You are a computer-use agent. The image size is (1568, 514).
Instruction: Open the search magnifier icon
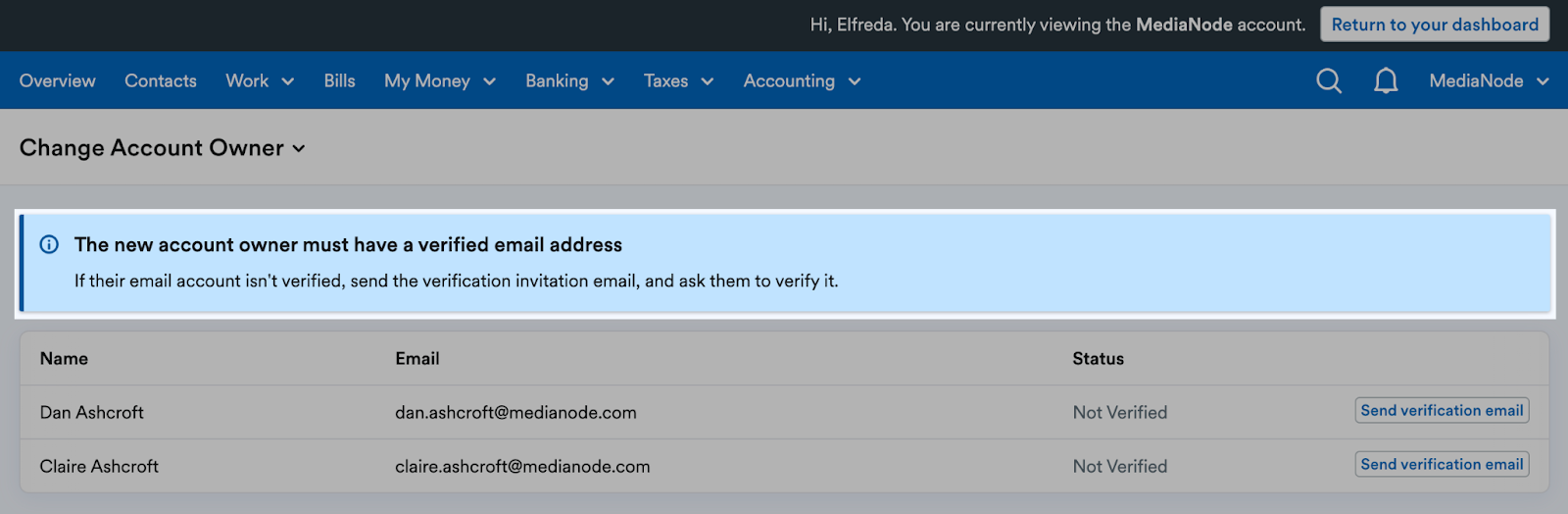(x=1329, y=80)
